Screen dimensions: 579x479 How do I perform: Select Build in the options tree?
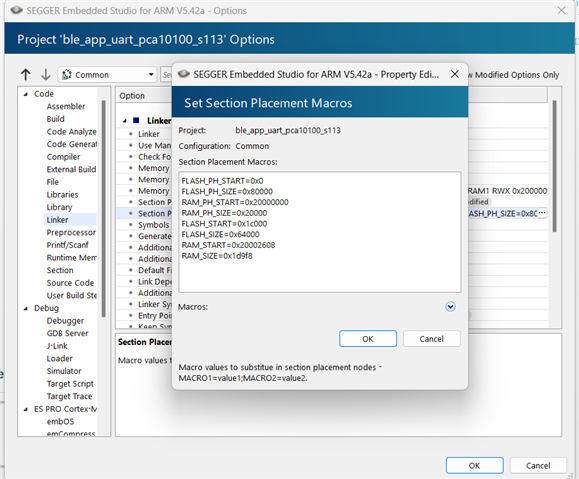[55, 119]
